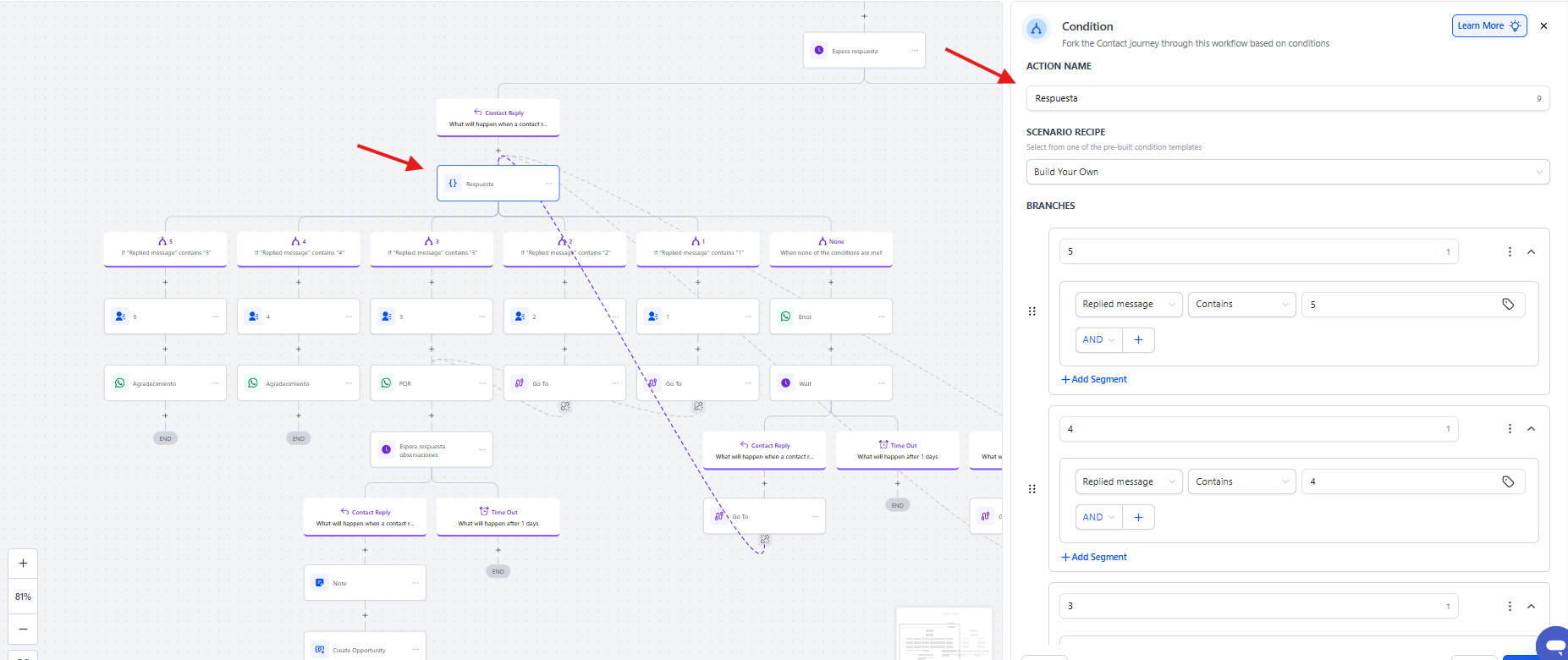
Task: Click drag handle beside branch 5
Action: coord(1032,311)
